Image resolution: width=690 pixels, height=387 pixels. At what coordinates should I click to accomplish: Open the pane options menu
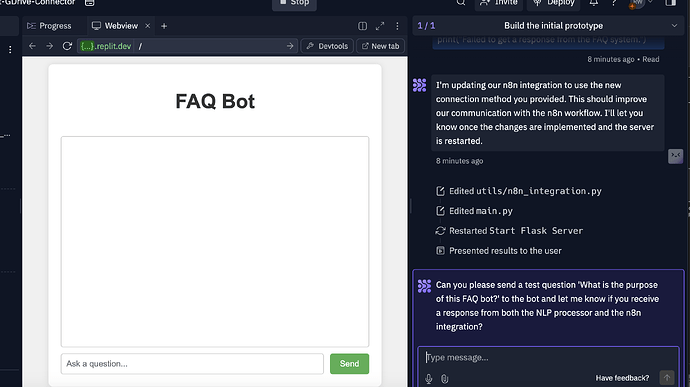click(397, 26)
